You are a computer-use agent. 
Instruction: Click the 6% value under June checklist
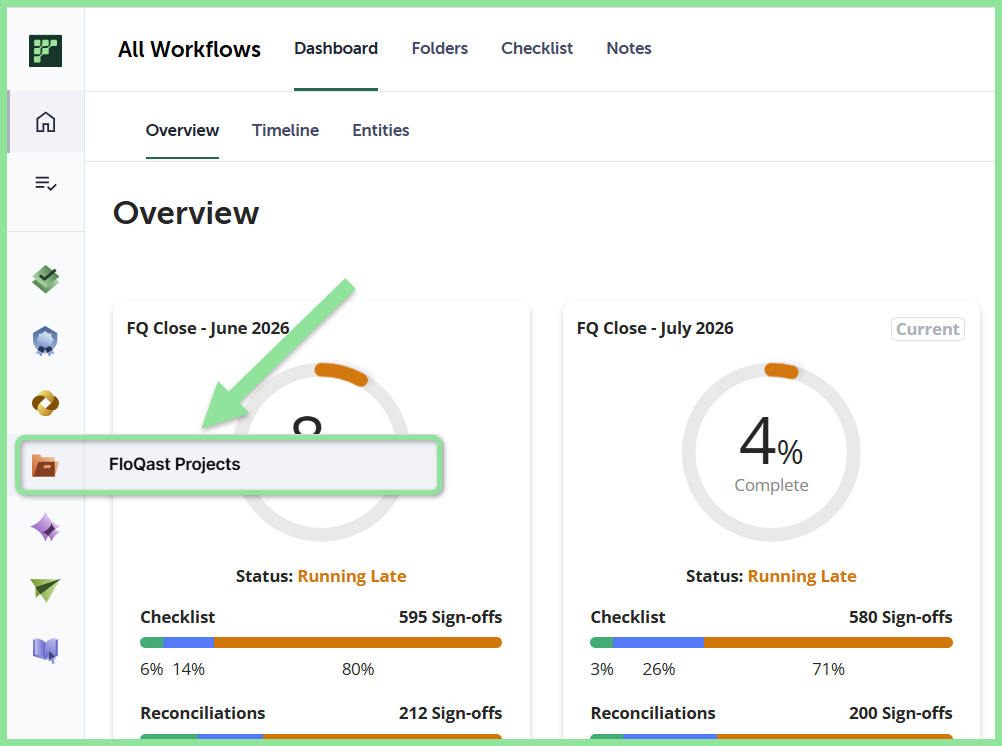pyautogui.click(x=151, y=669)
